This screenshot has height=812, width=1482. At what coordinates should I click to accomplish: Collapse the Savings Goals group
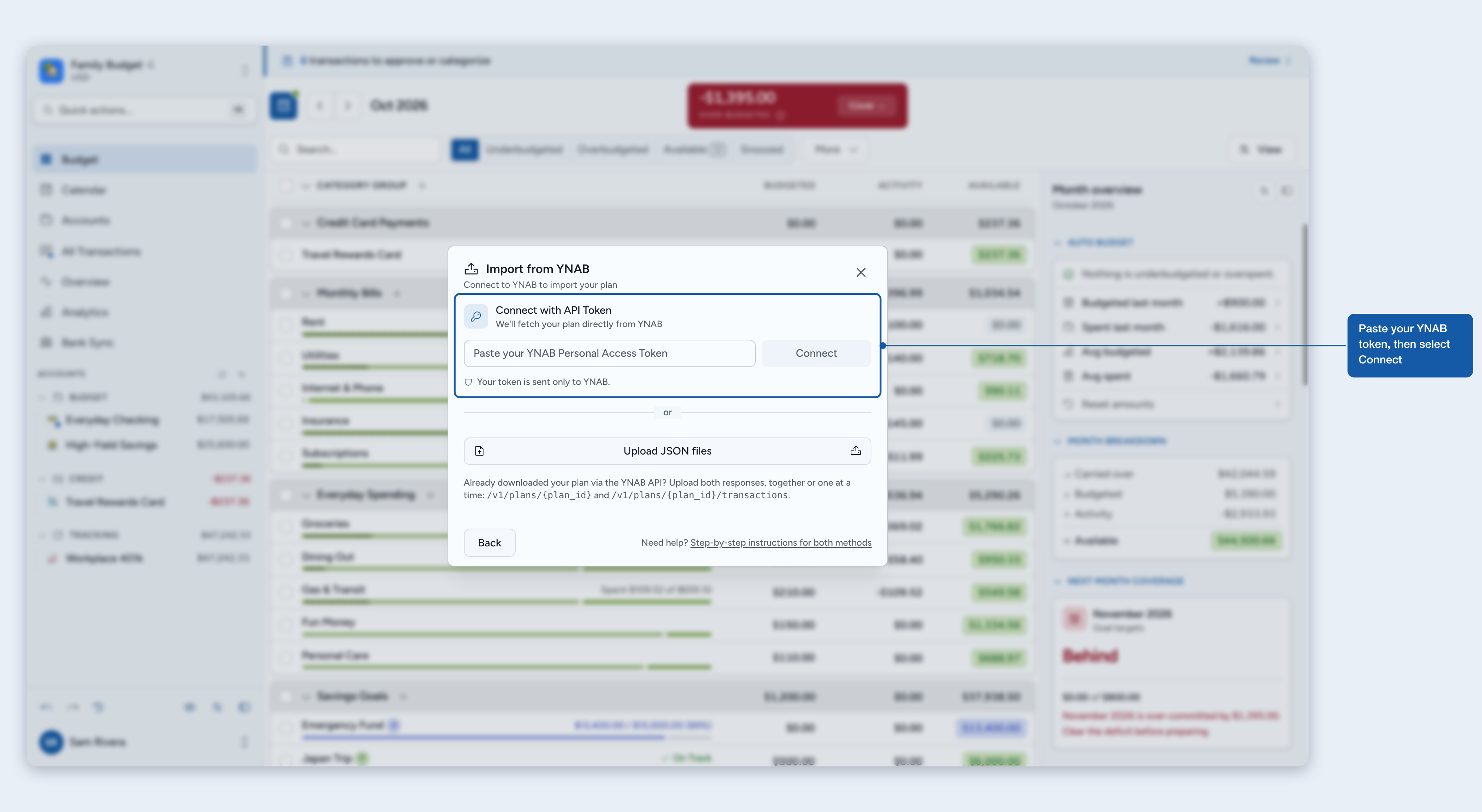click(x=306, y=696)
